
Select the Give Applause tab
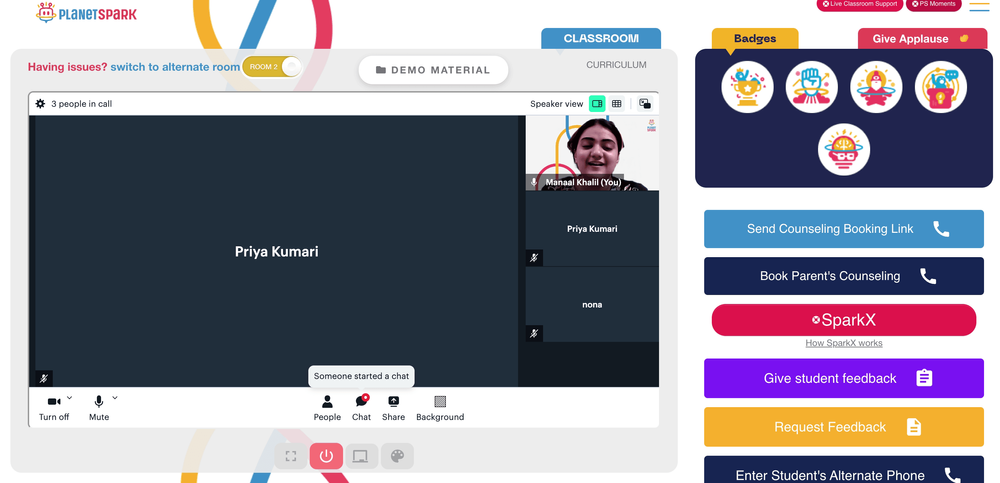coord(921,38)
